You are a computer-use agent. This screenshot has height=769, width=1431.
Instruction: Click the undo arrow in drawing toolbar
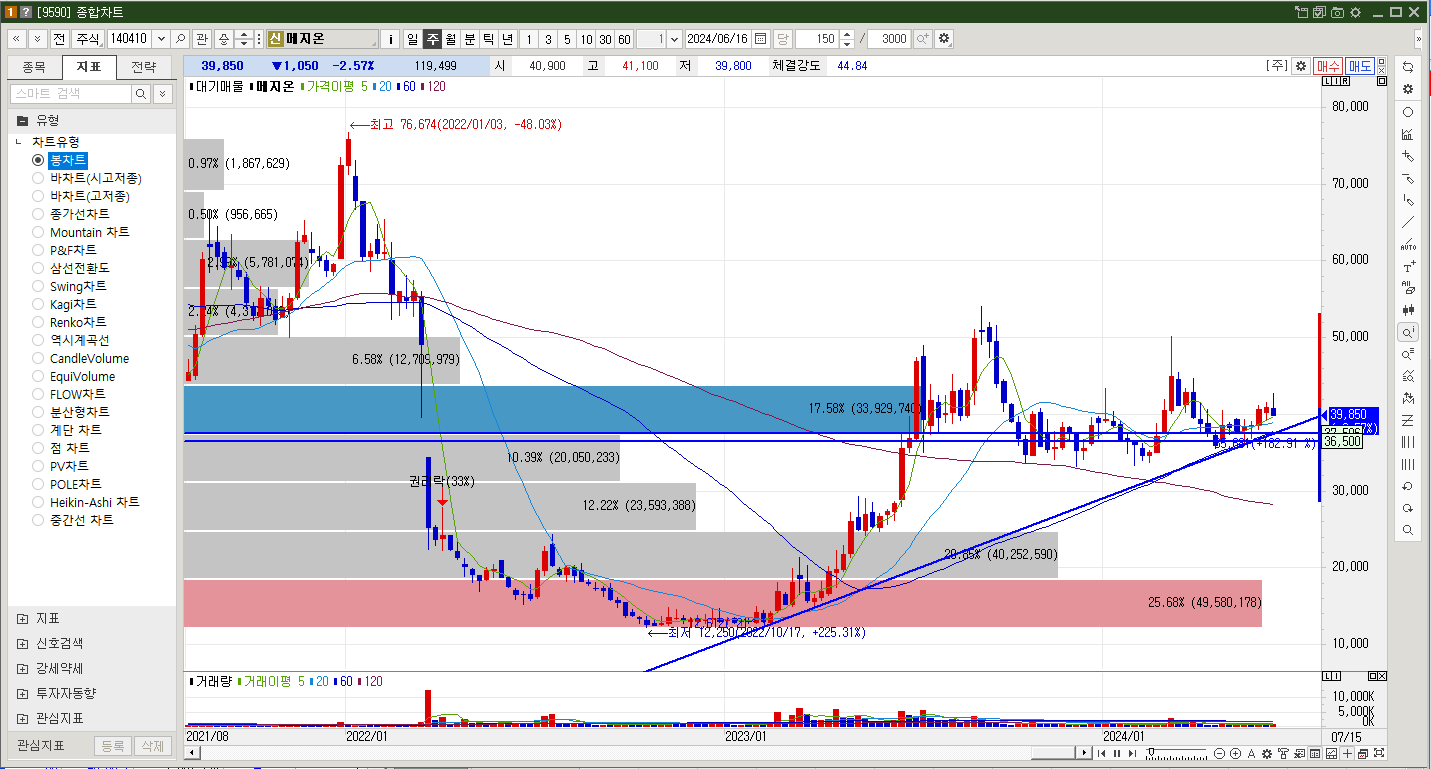point(1408,486)
